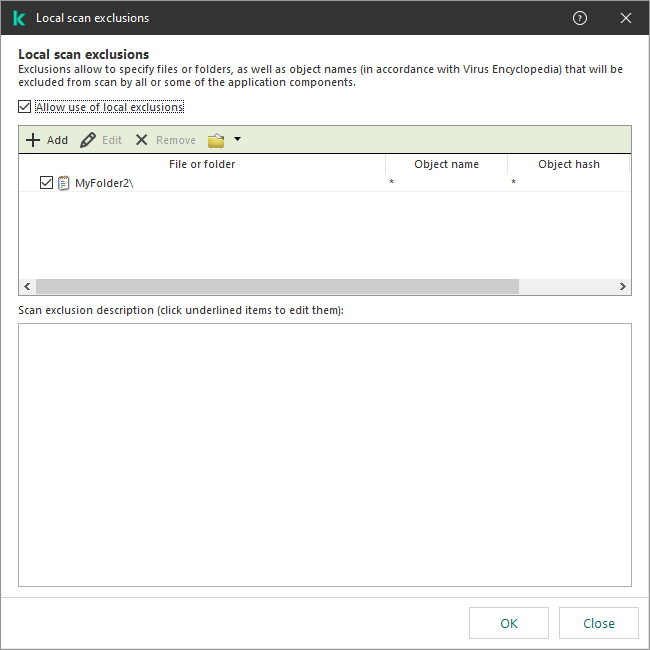This screenshot has height=650, width=650.
Task: Open help via the question mark icon
Action: tap(580, 18)
